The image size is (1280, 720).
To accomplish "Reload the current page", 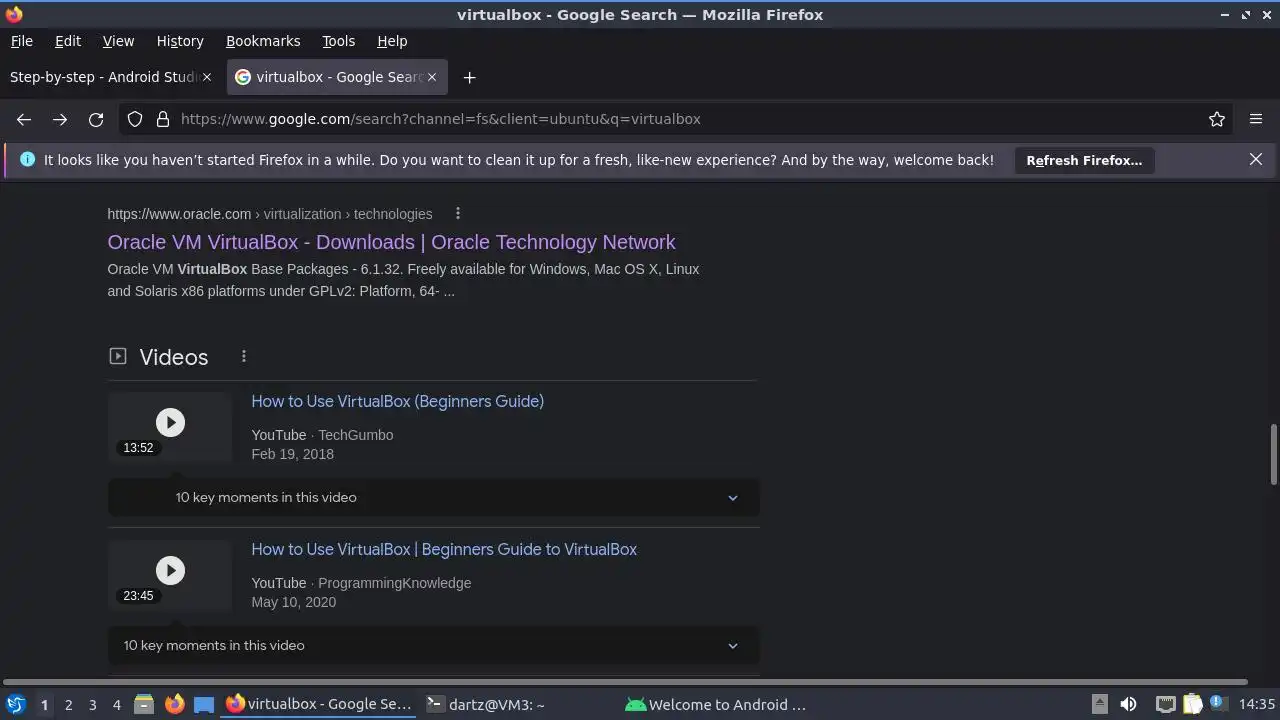I will click(x=96, y=119).
